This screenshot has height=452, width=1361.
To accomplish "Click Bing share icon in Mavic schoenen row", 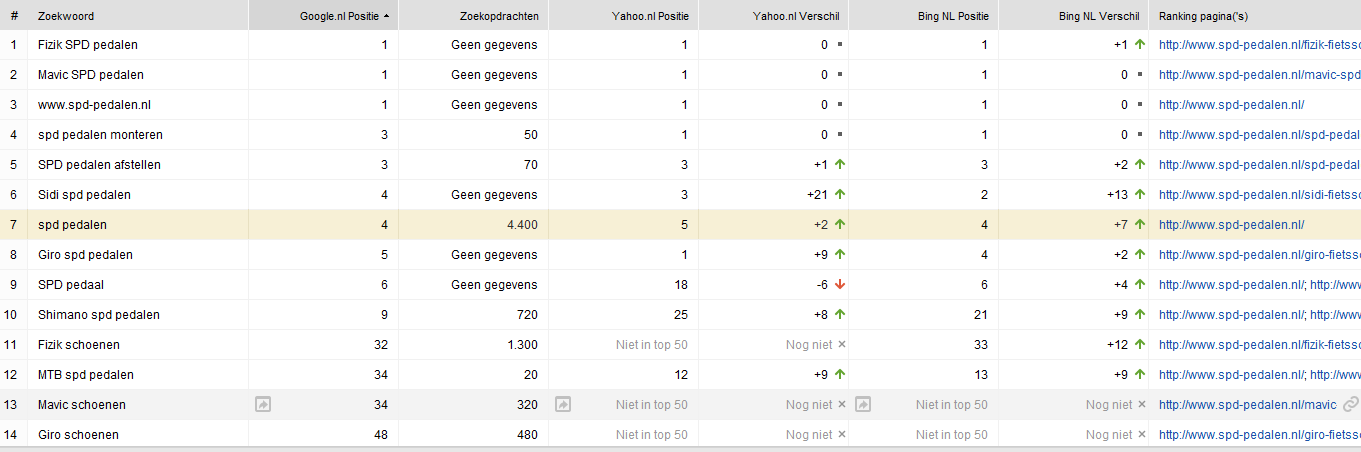I will coord(863,405).
